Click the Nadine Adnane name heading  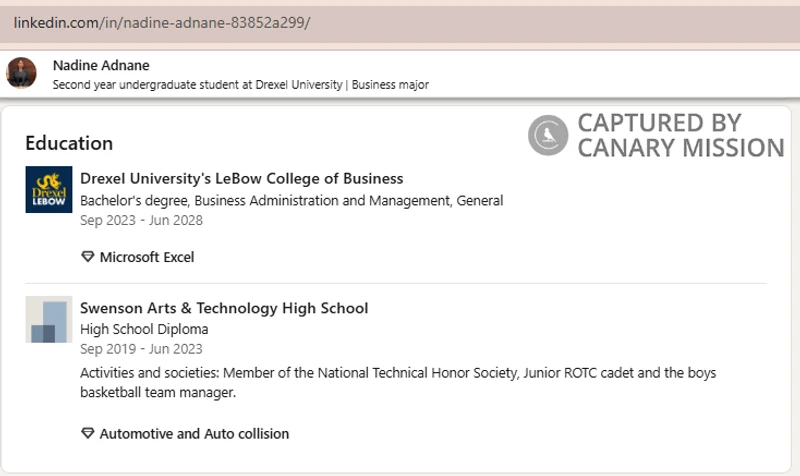point(101,65)
